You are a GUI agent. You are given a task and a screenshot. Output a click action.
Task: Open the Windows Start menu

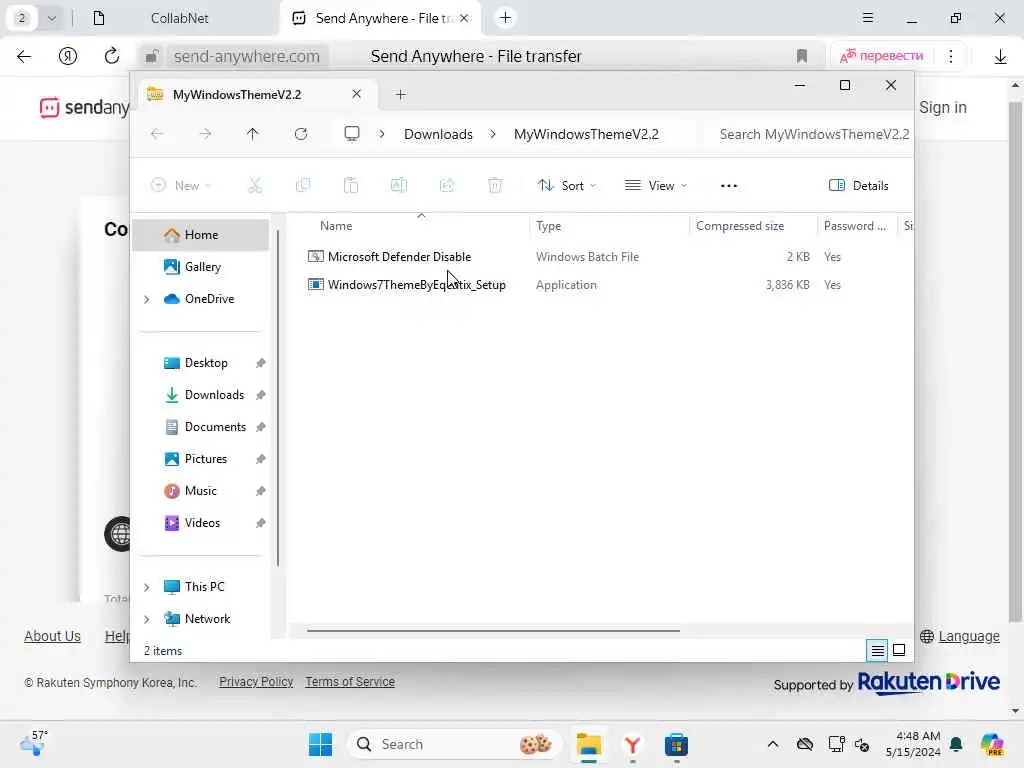(x=320, y=744)
